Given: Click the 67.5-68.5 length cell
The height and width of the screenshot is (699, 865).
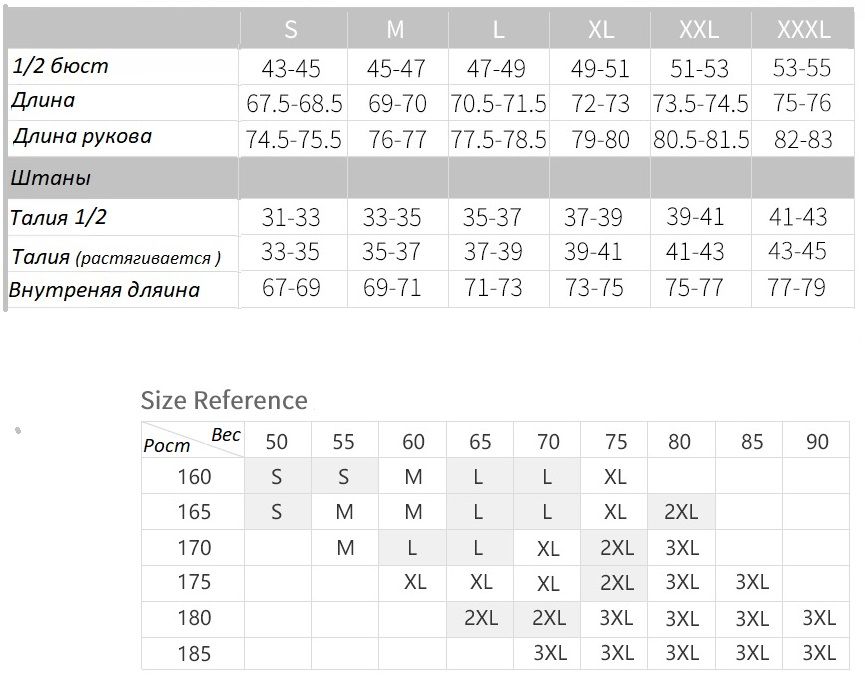Looking at the screenshot, I should tap(294, 104).
